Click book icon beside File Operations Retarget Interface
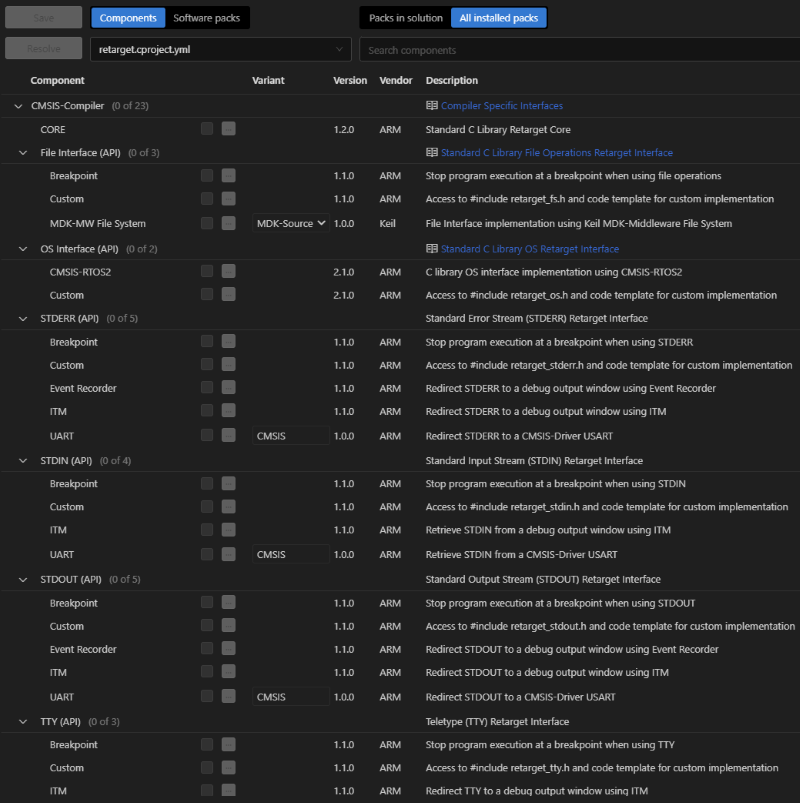 click(x=432, y=153)
